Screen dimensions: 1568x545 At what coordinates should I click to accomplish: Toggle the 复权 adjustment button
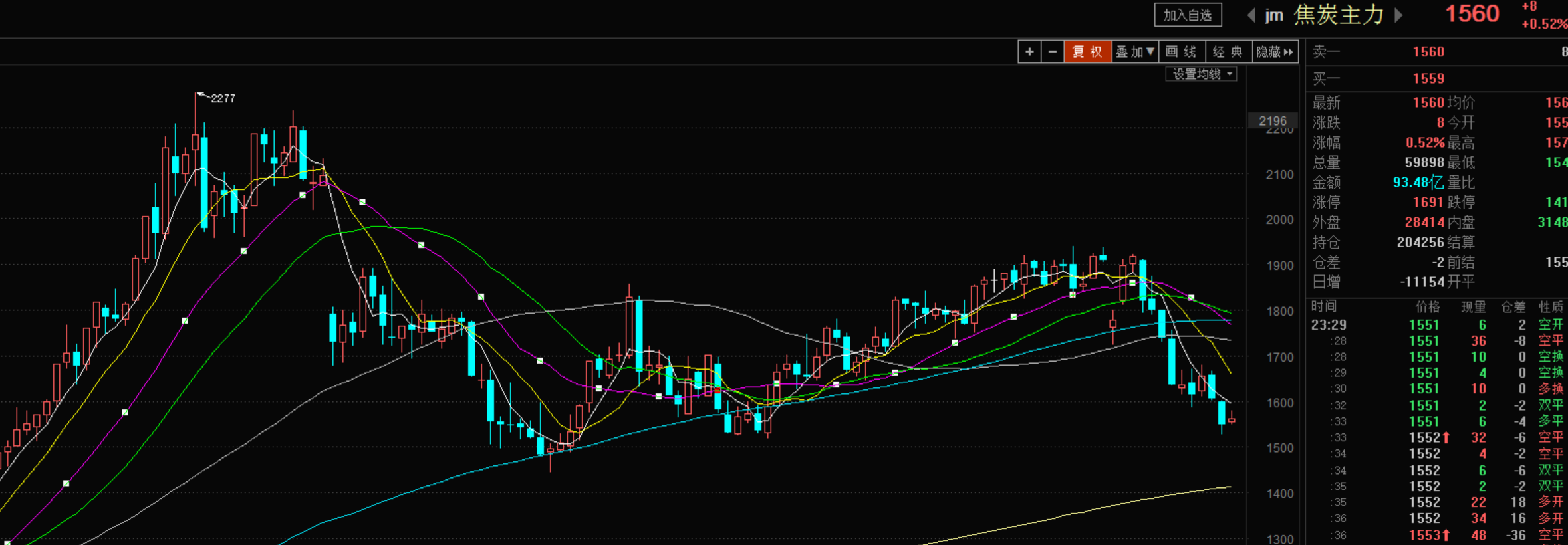coord(1088,52)
